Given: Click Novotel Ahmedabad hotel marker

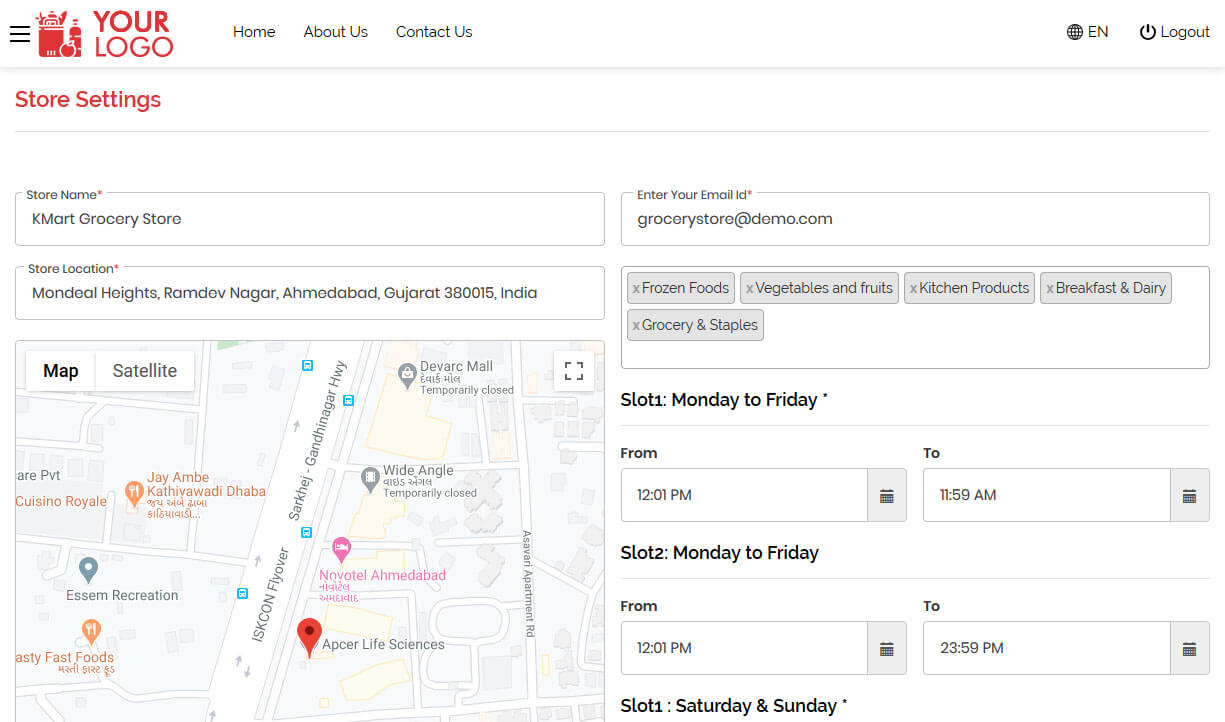Looking at the screenshot, I should pyautogui.click(x=342, y=548).
